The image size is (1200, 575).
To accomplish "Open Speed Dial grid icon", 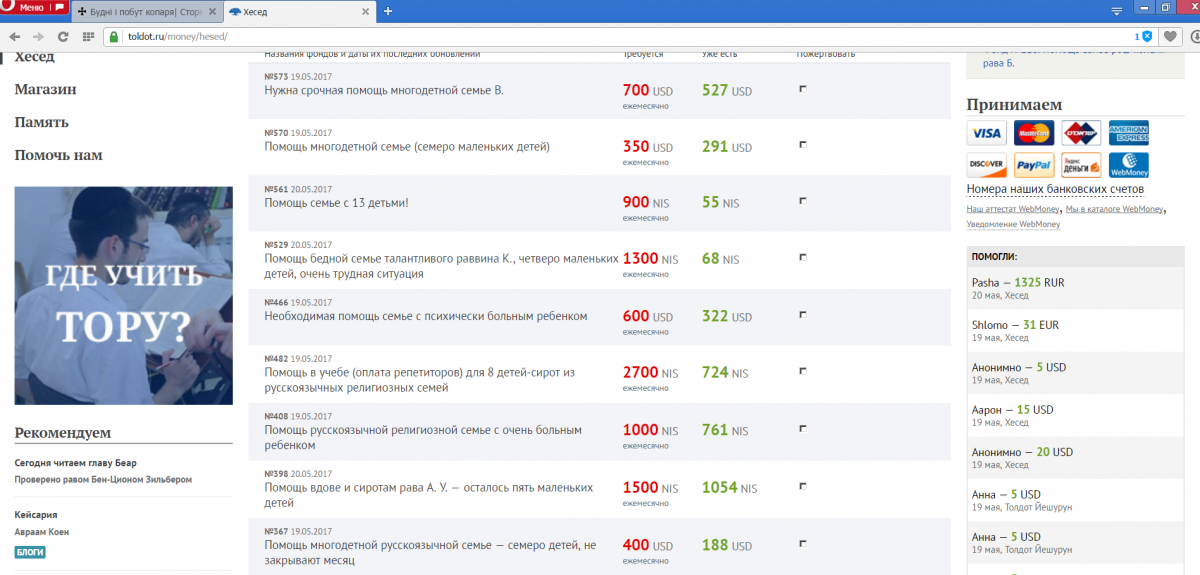I will pyautogui.click(x=88, y=37).
